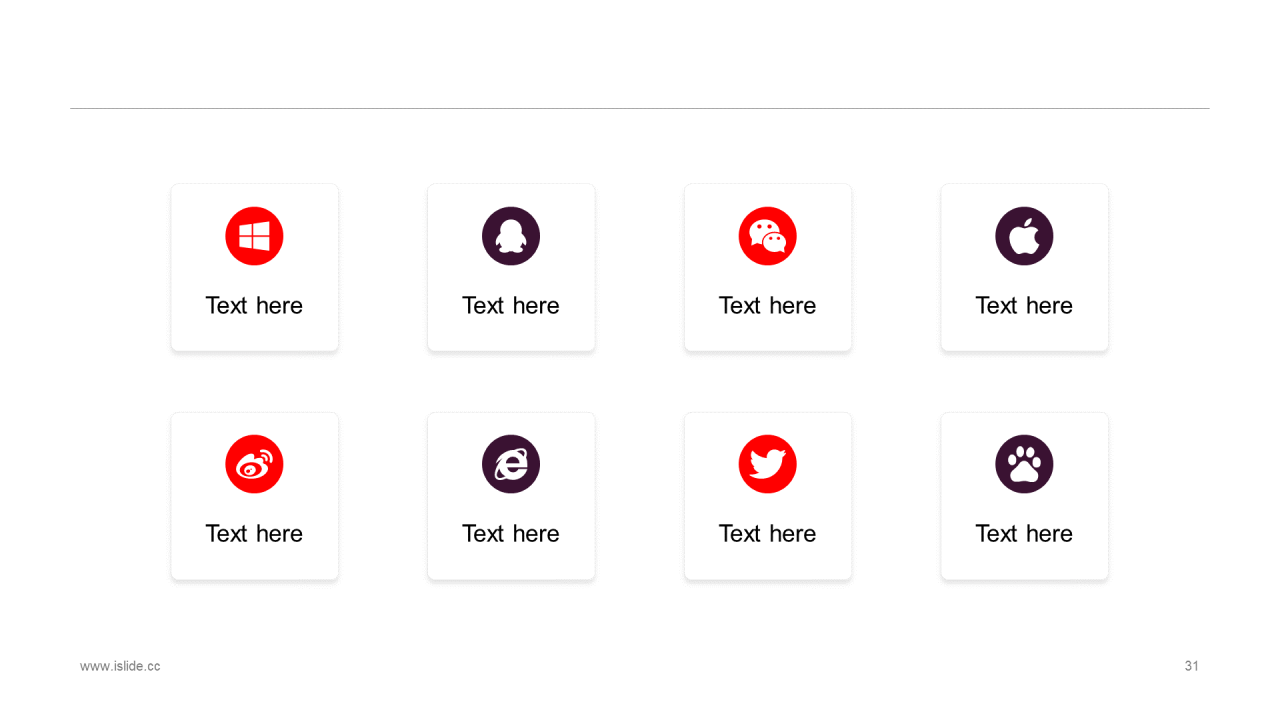This screenshot has width=1280, height=720.
Task: Select the QQ penguin icon
Action: point(511,236)
